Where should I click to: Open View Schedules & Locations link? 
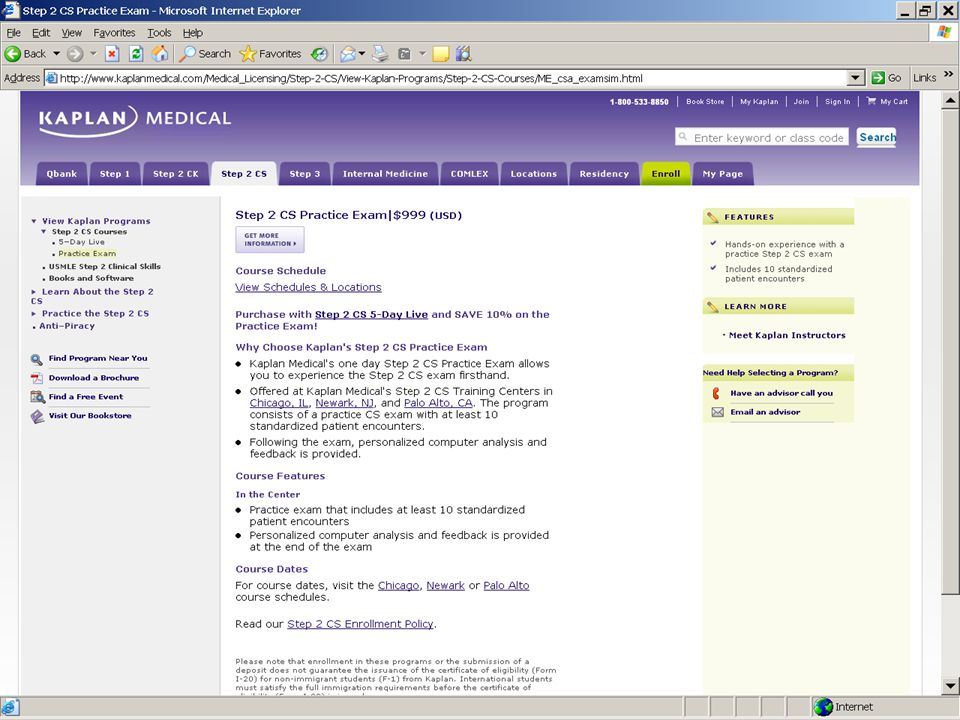tap(308, 288)
